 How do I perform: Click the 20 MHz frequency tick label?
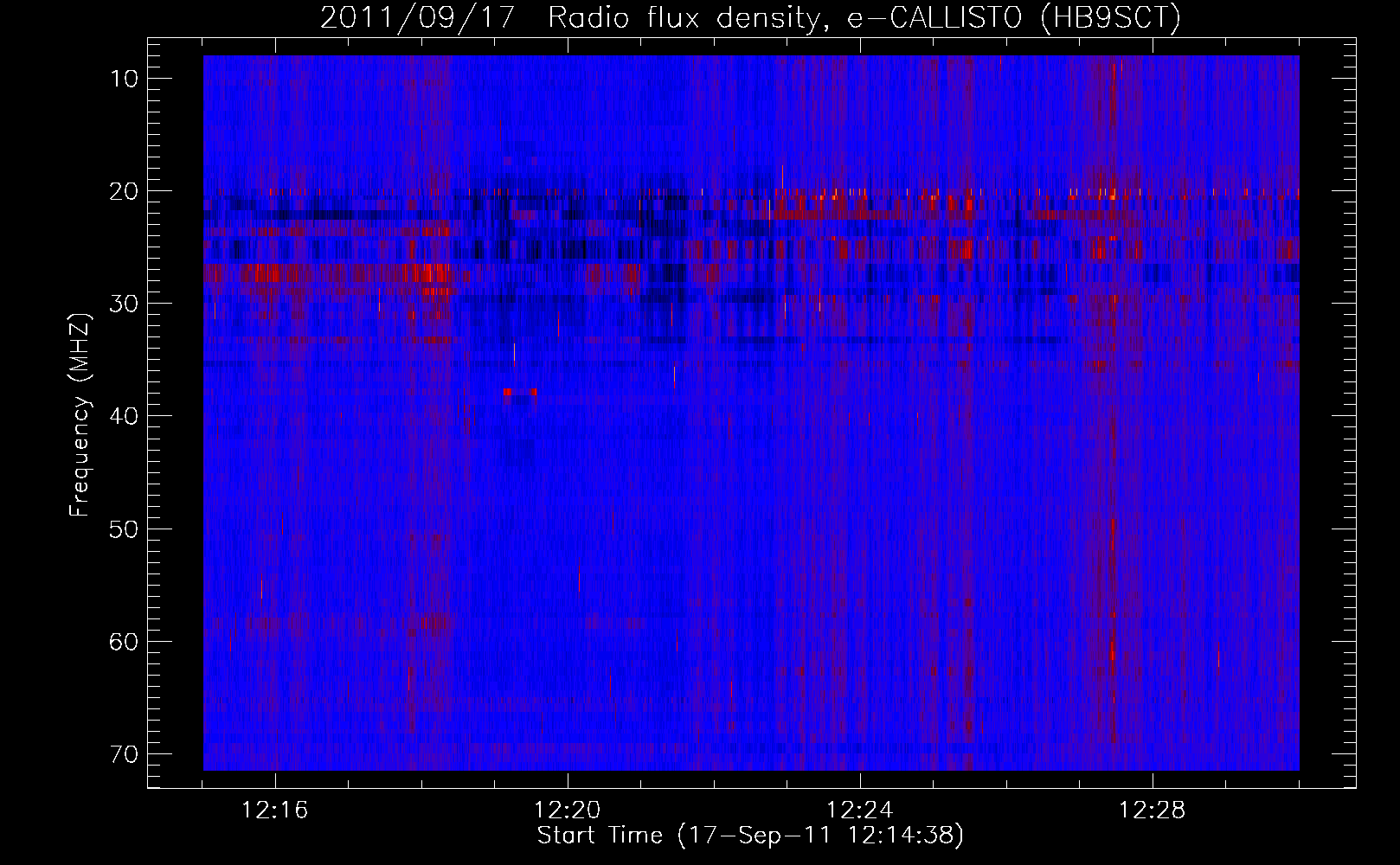(125, 191)
